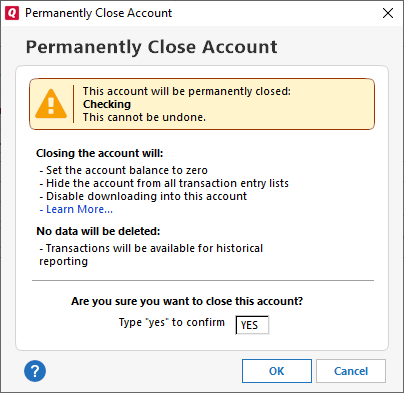The height and width of the screenshot is (393, 404).
Task: Confirm closing the account with OK
Action: [x=277, y=371]
